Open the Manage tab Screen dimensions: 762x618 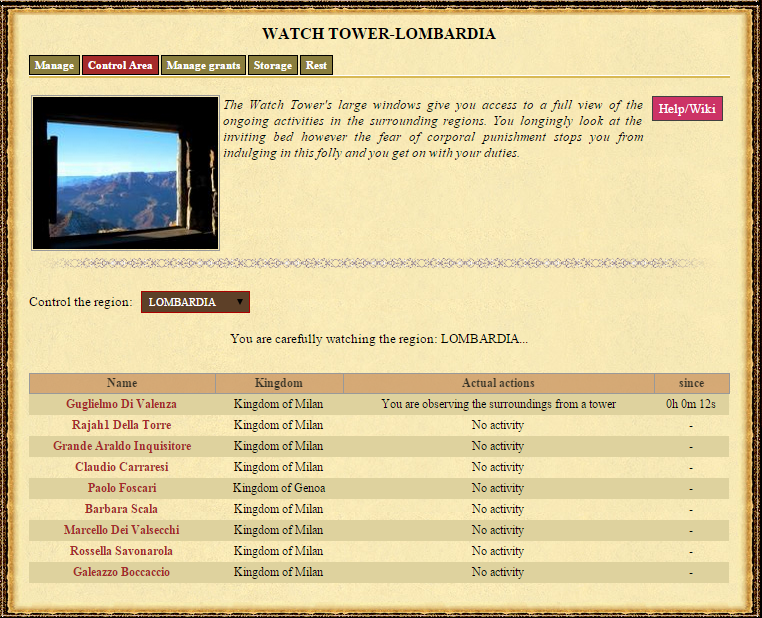[x=54, y=65]
